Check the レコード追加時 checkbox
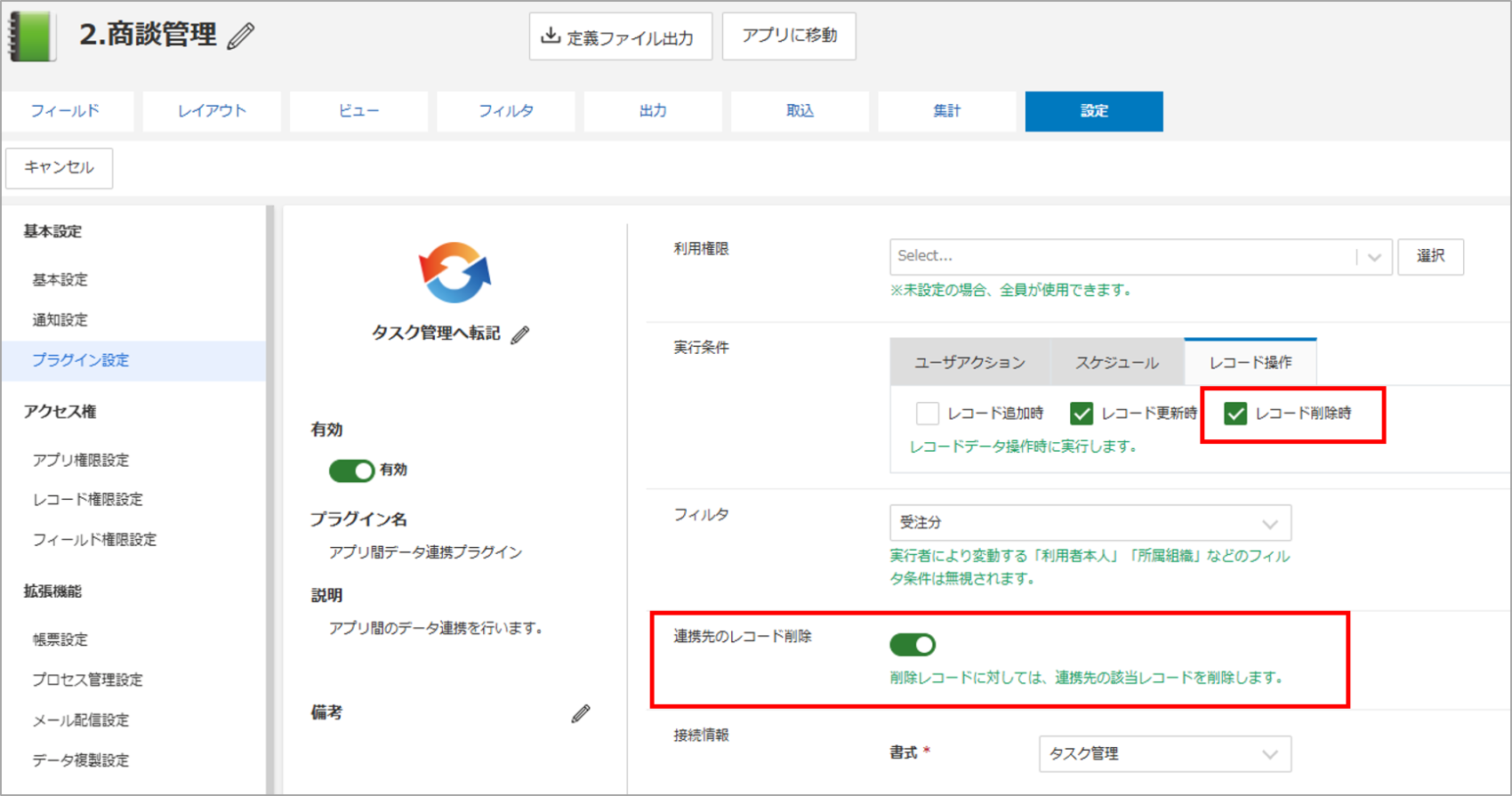Image resolution: width=1512 pixels, height=796 pixels. 928,414
